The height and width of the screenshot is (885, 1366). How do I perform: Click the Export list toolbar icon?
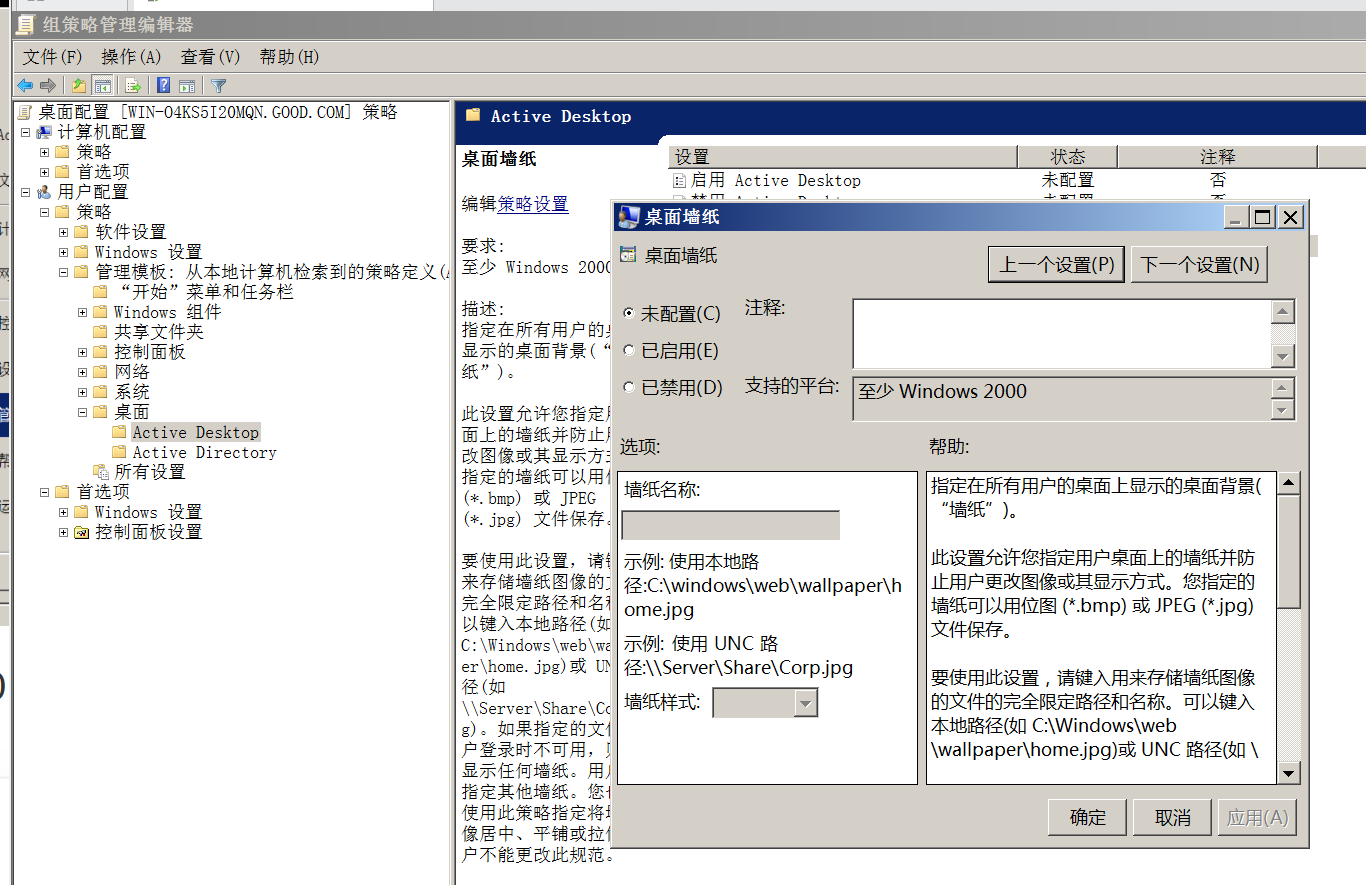[131, 86]
